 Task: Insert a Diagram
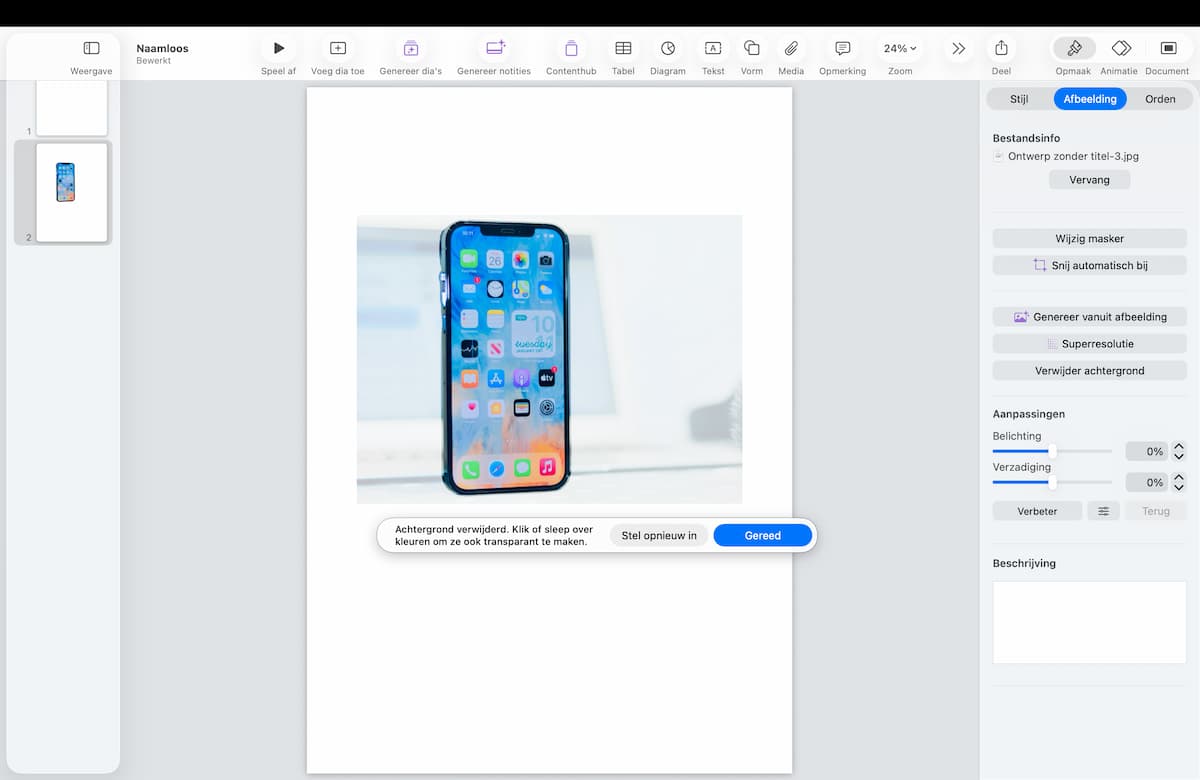pyautogui.click(x=668, y=48)
